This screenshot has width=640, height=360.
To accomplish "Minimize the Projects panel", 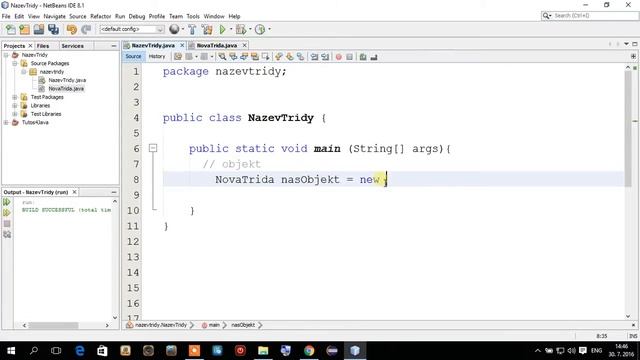I will coord(114,46).
